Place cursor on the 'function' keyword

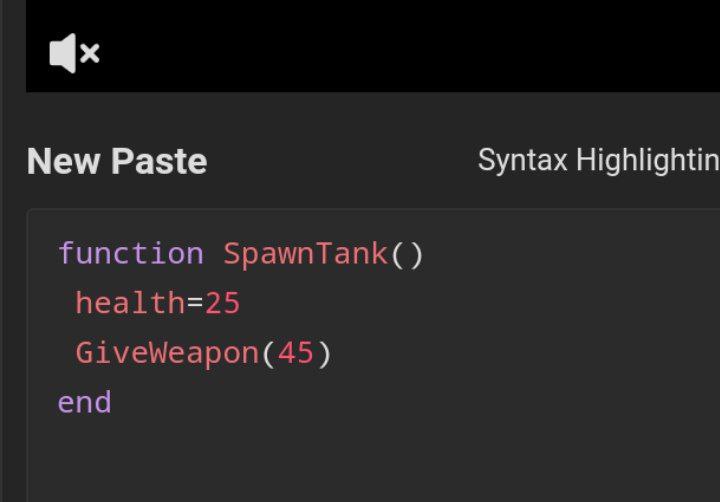click(131, 254)
